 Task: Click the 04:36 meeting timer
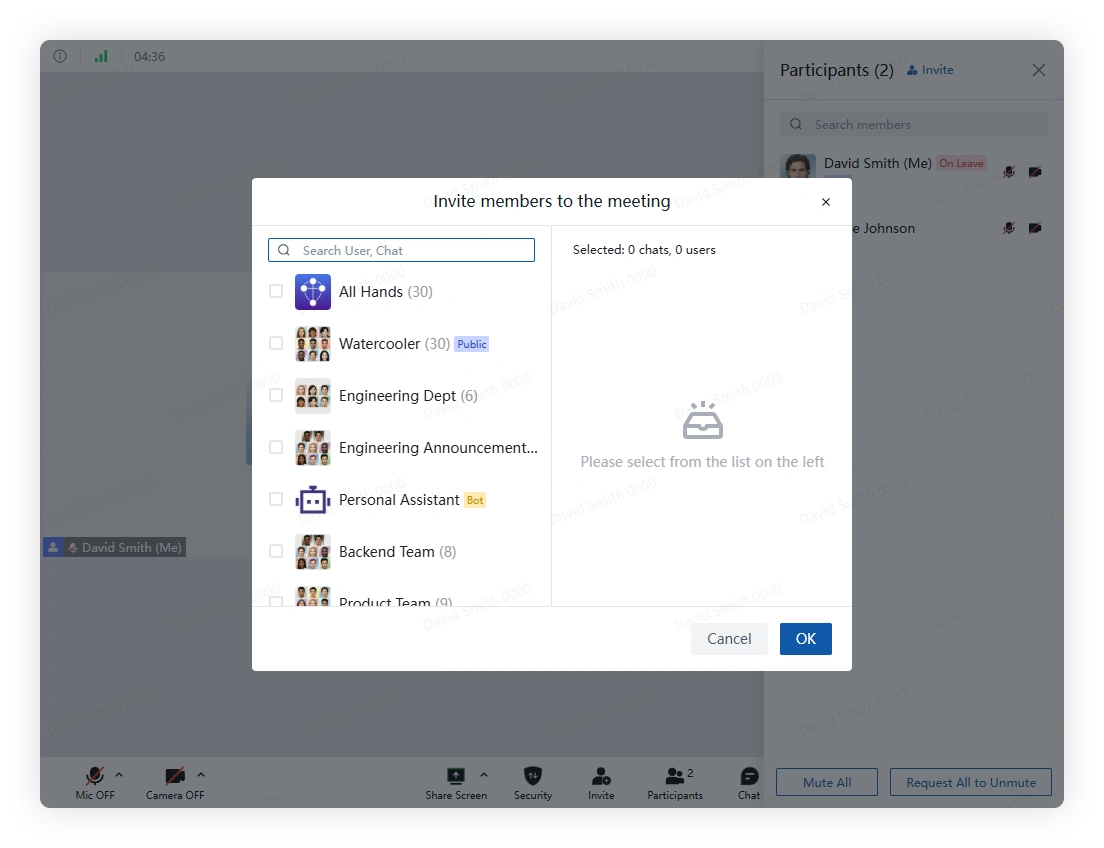point(149,56)
